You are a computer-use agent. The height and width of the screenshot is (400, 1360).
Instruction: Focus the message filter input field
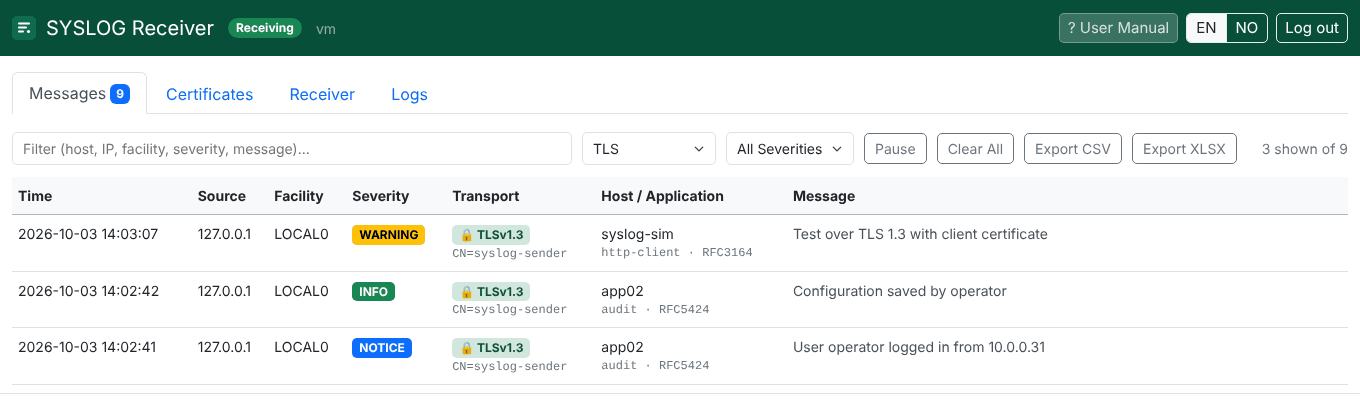292,148
